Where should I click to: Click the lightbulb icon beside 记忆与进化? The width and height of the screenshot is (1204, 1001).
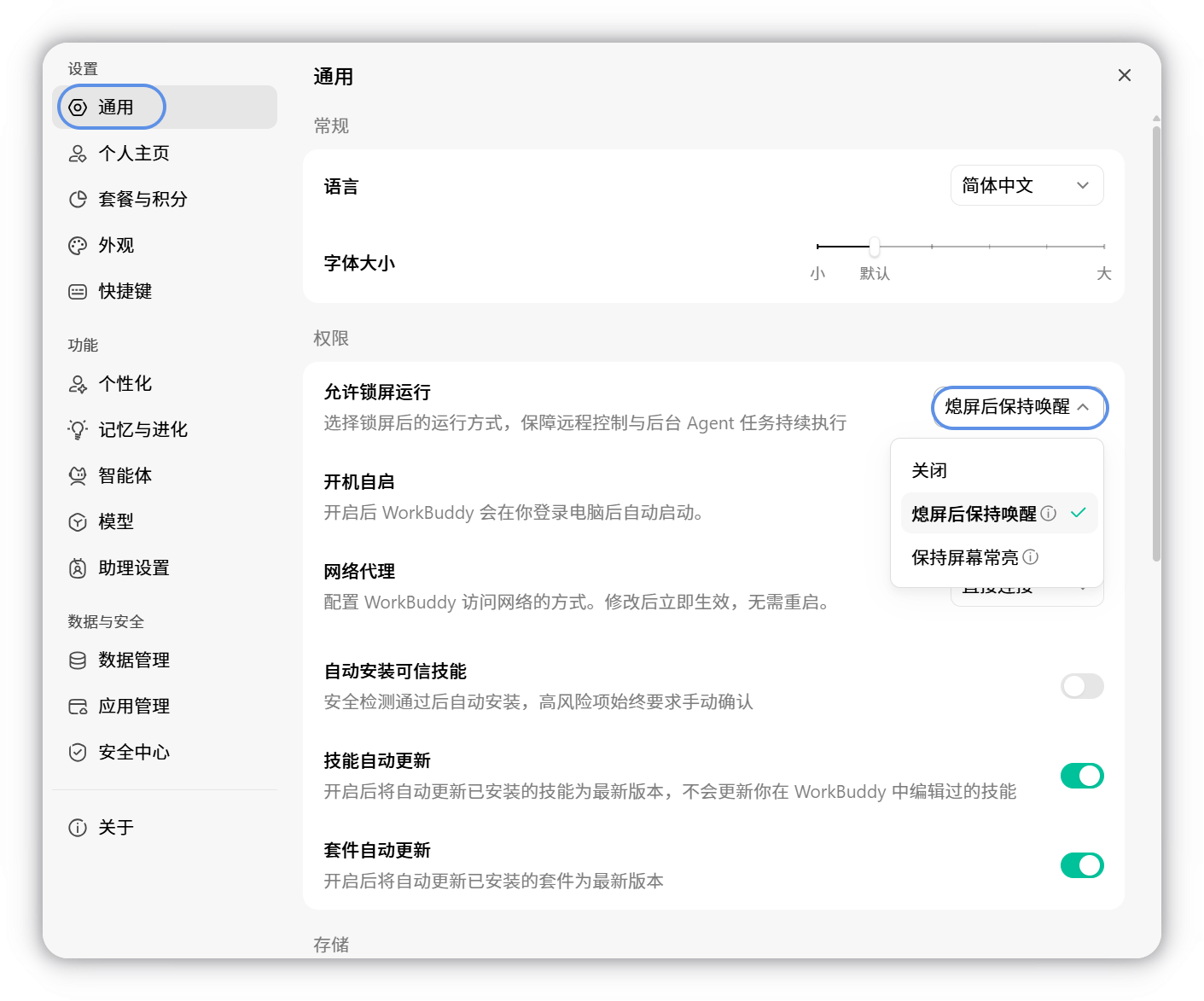coord(78,430)
